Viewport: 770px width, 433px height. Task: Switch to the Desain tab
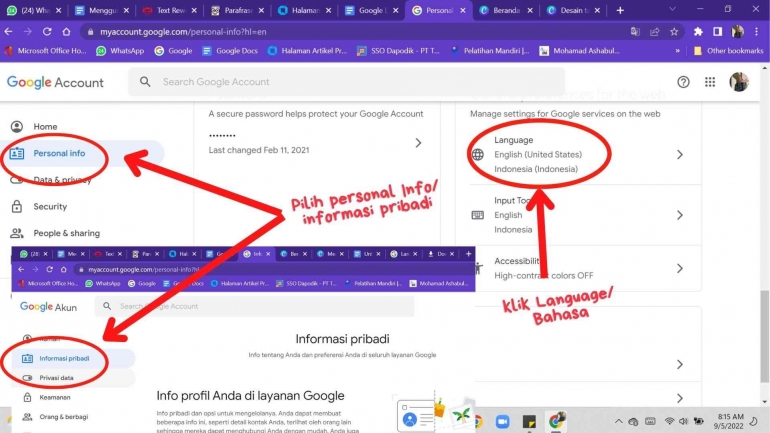pyautogui.click(x=573, y=10)
